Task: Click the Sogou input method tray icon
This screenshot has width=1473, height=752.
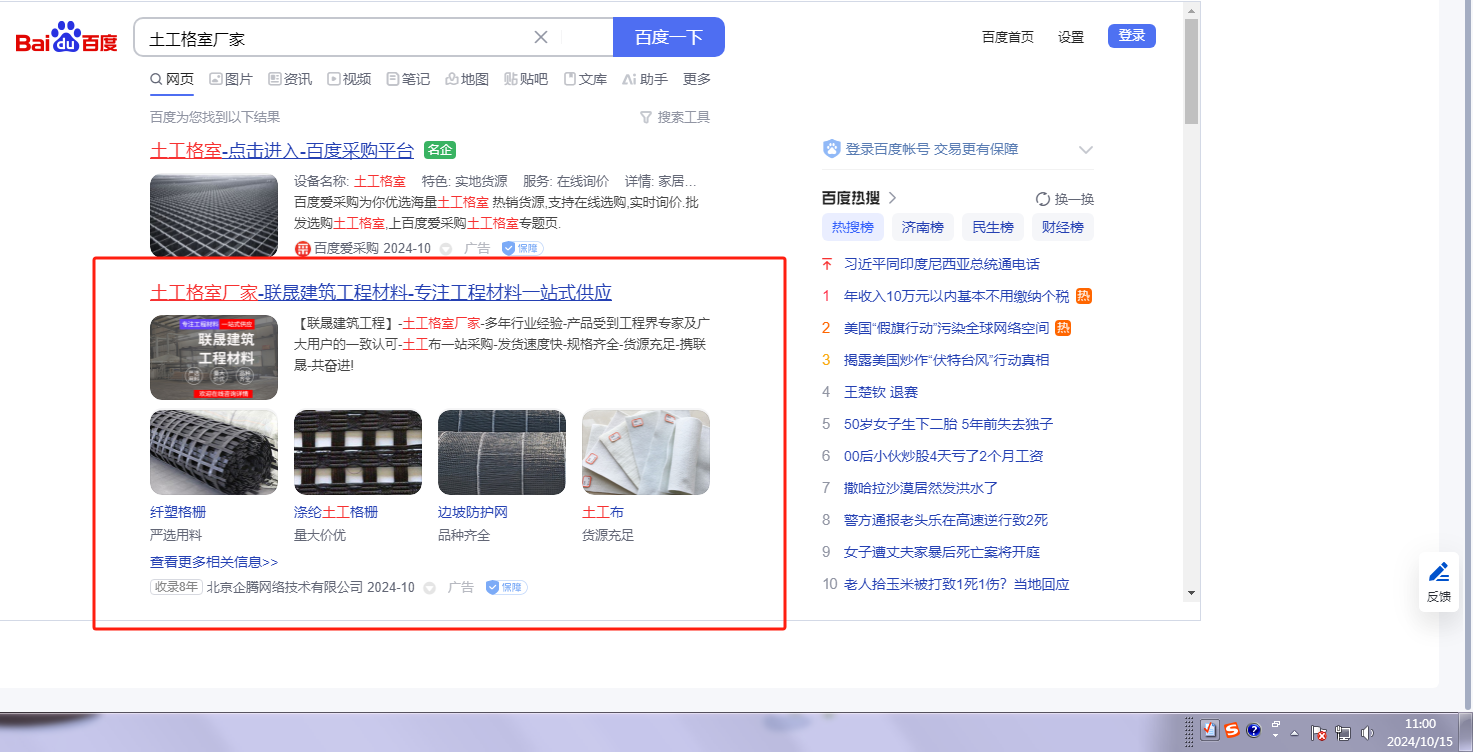Action: (1232, 730)
